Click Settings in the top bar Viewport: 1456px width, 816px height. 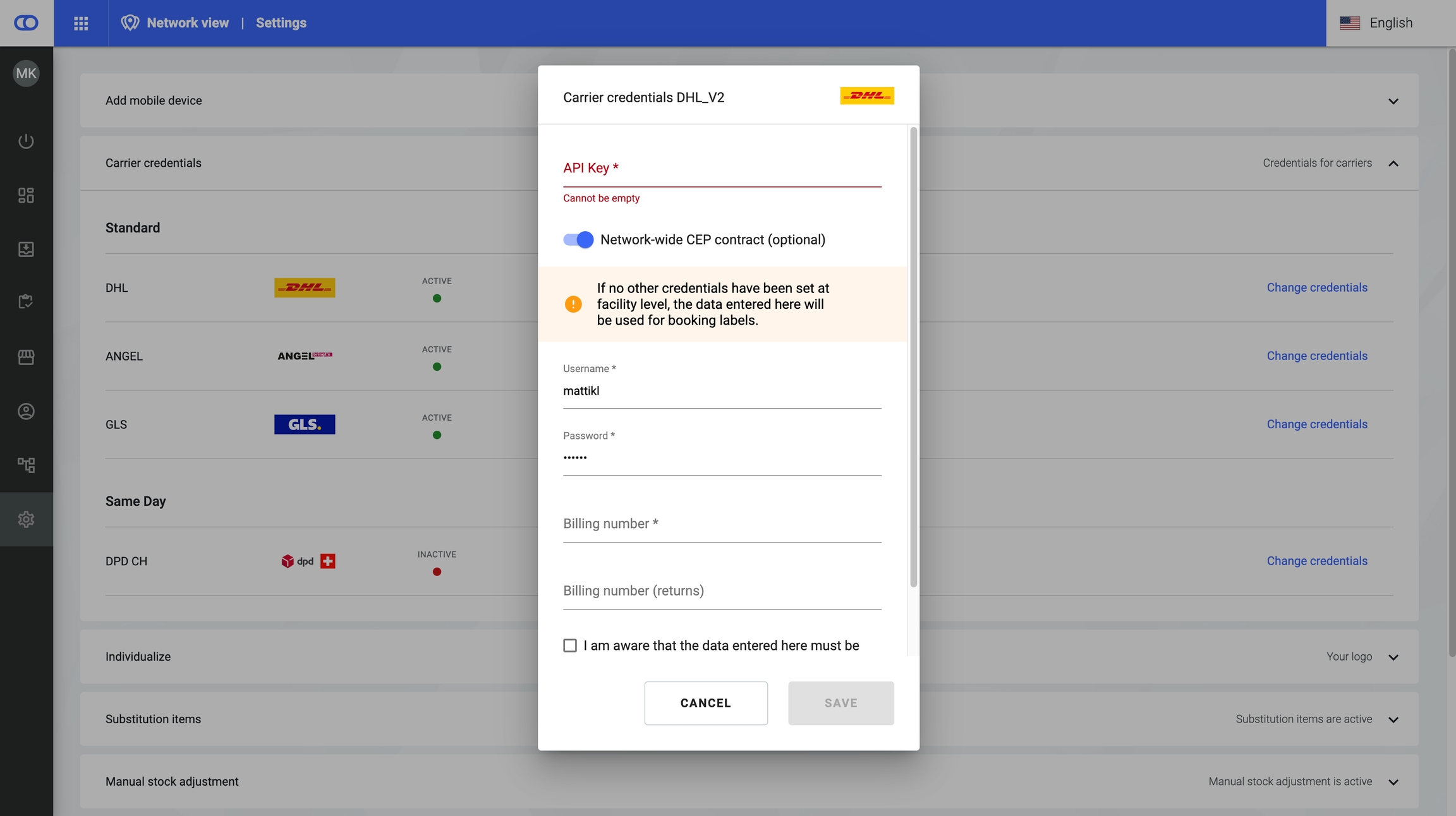281,23
